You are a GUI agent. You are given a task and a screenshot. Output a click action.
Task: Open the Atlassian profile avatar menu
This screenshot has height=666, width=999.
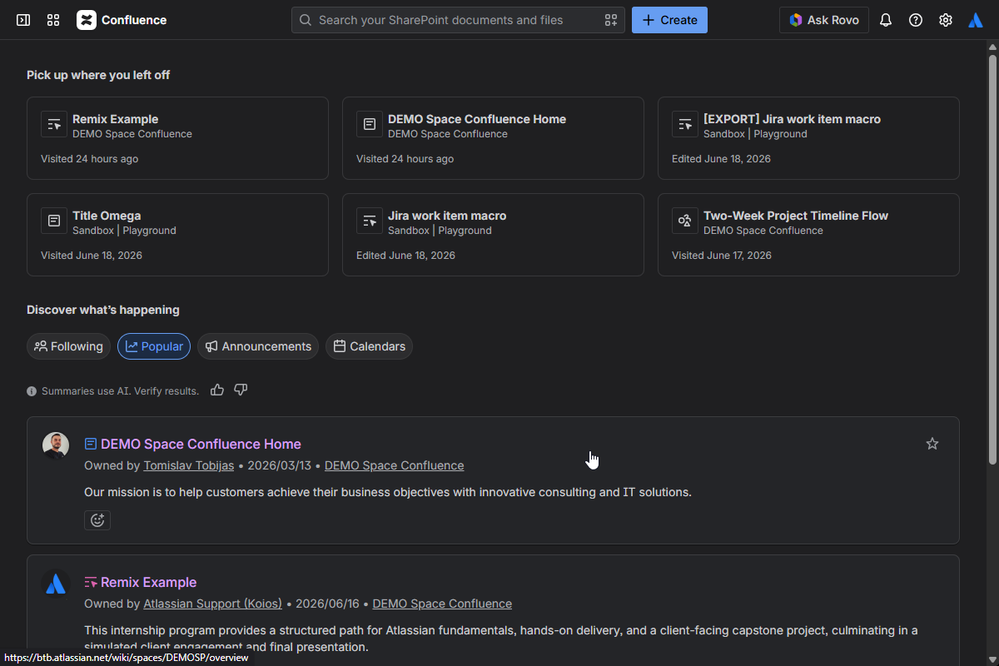(975, 20)
